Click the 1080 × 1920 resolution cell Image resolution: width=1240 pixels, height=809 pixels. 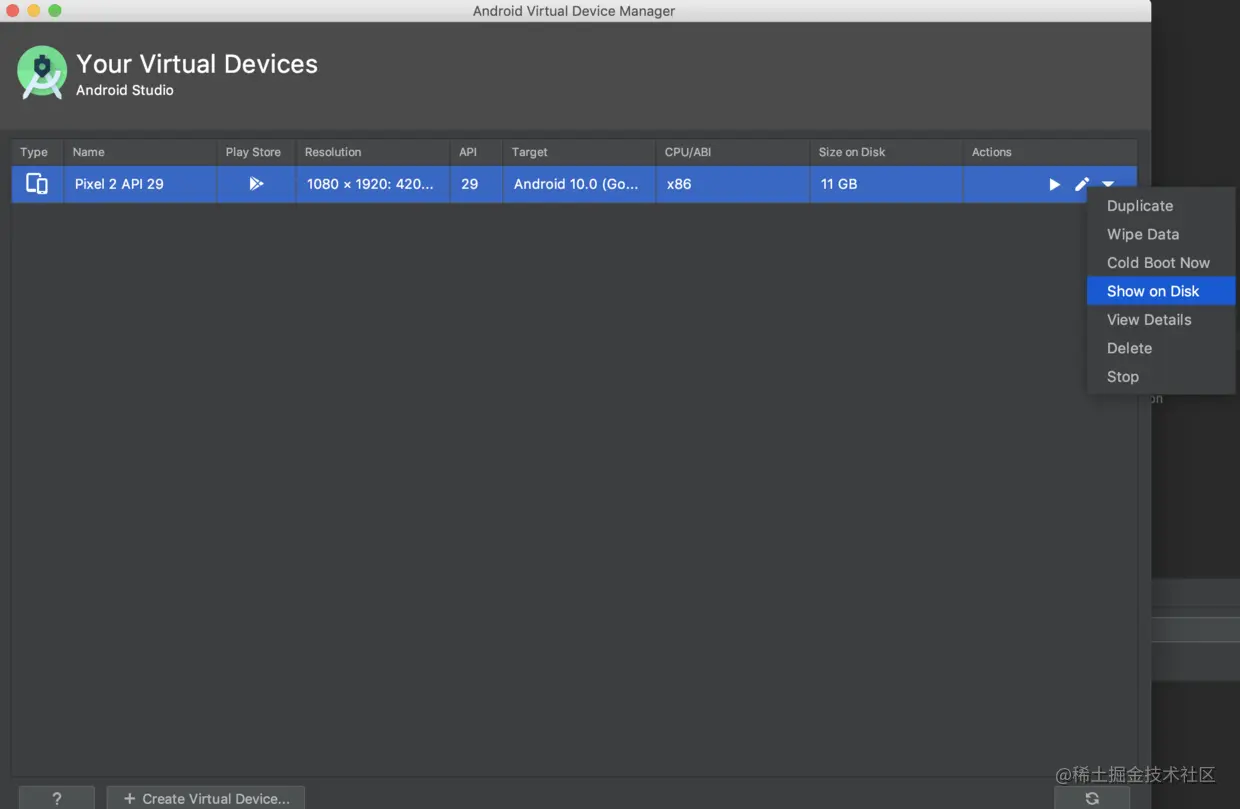[x=373, y=184]
